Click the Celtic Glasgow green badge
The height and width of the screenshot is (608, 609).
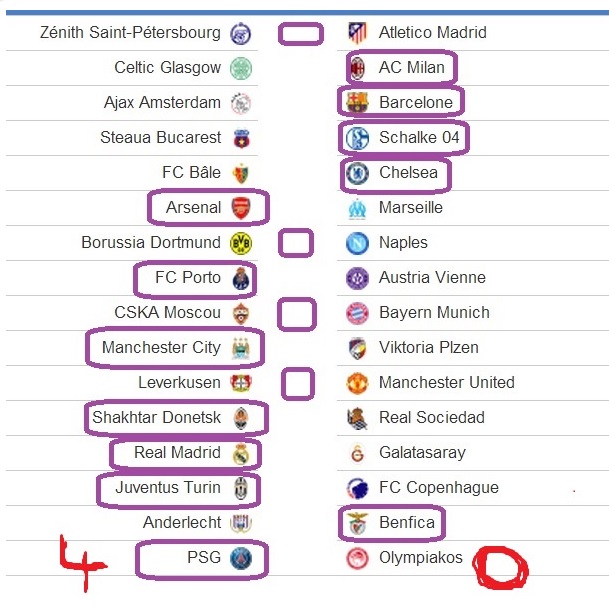(241, 68)
